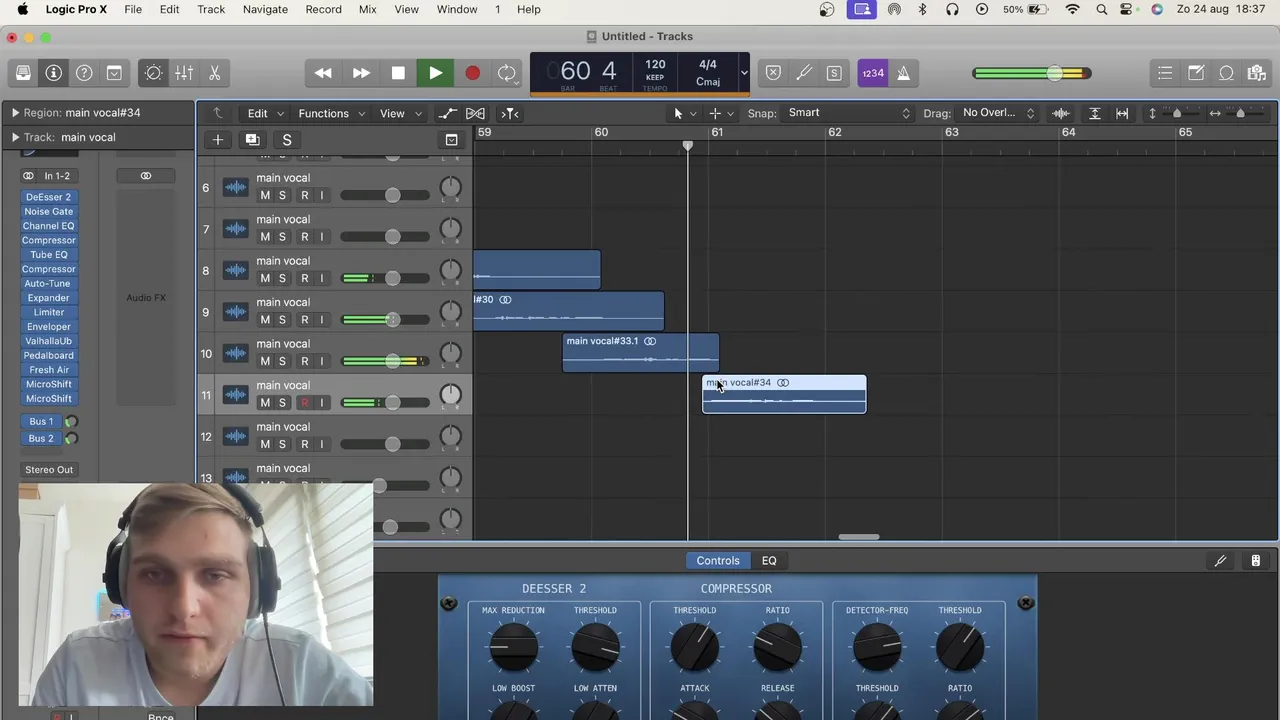Image resolution: width=1280 pixels, height=720 pixels.
Task: Open the track header options popup button
Action: click(451, 140)
